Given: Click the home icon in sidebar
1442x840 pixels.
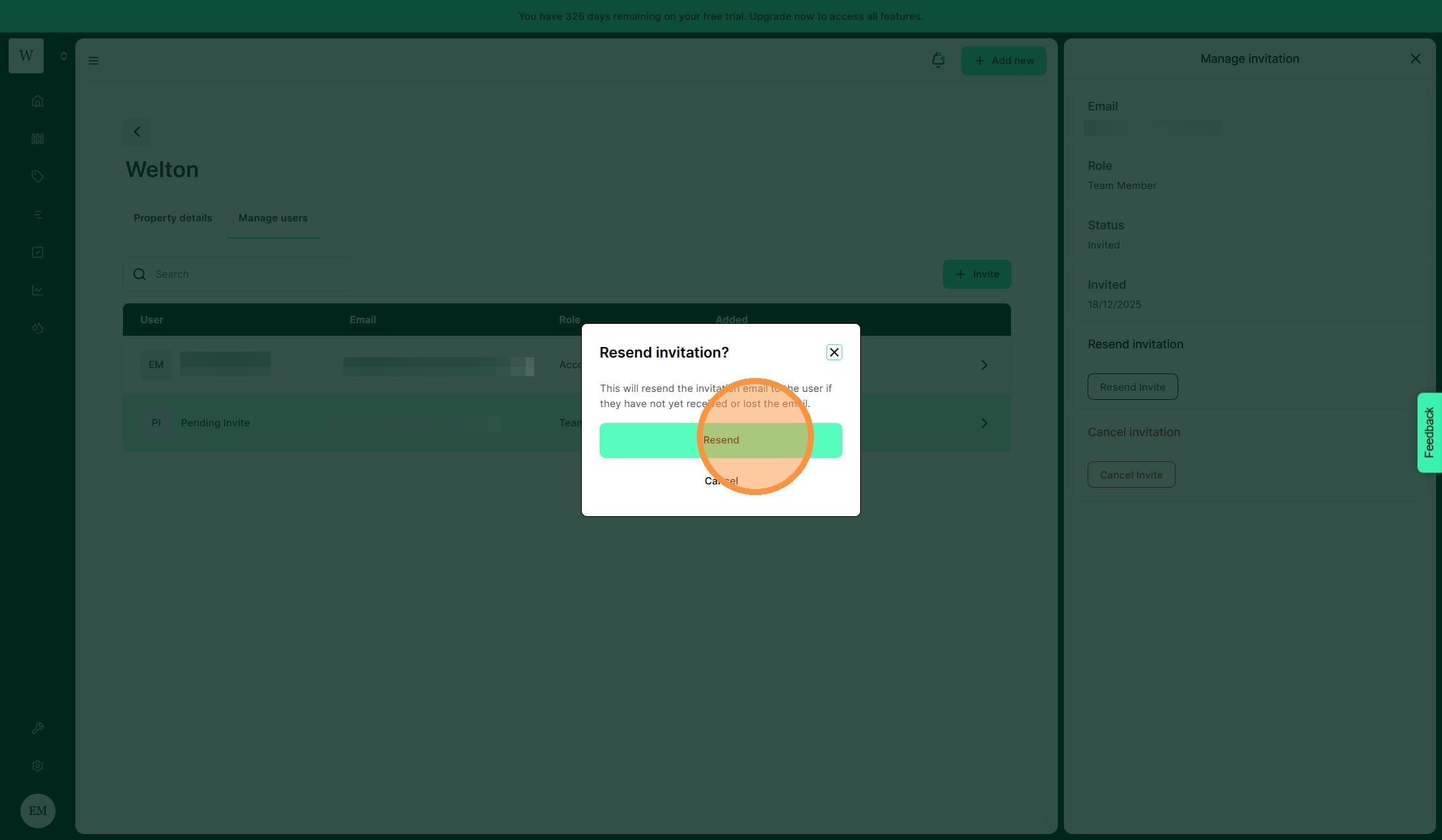Looking at the screenshot, I should point(38,101).
